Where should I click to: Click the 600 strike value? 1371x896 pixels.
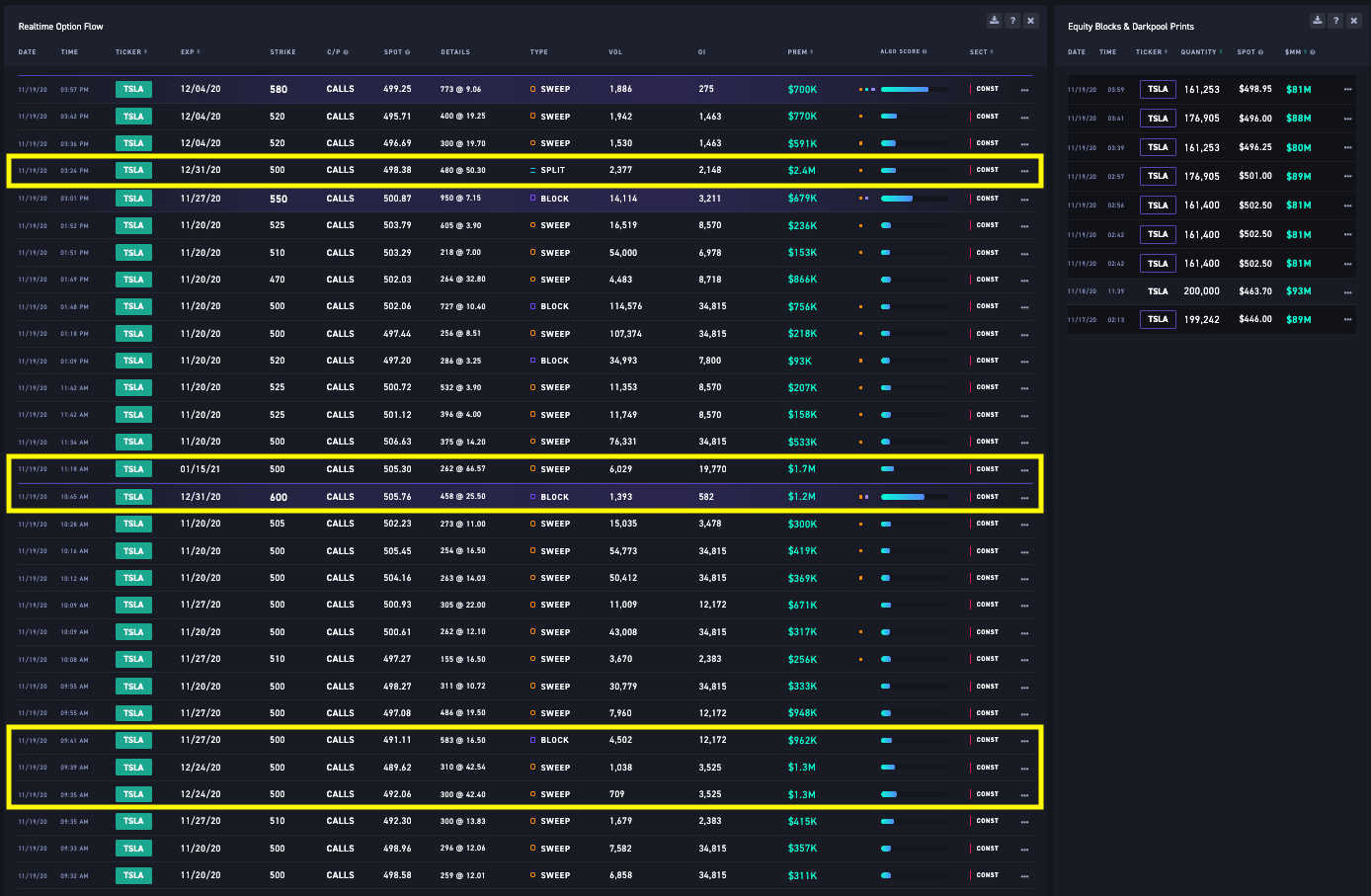pos(279,497)
